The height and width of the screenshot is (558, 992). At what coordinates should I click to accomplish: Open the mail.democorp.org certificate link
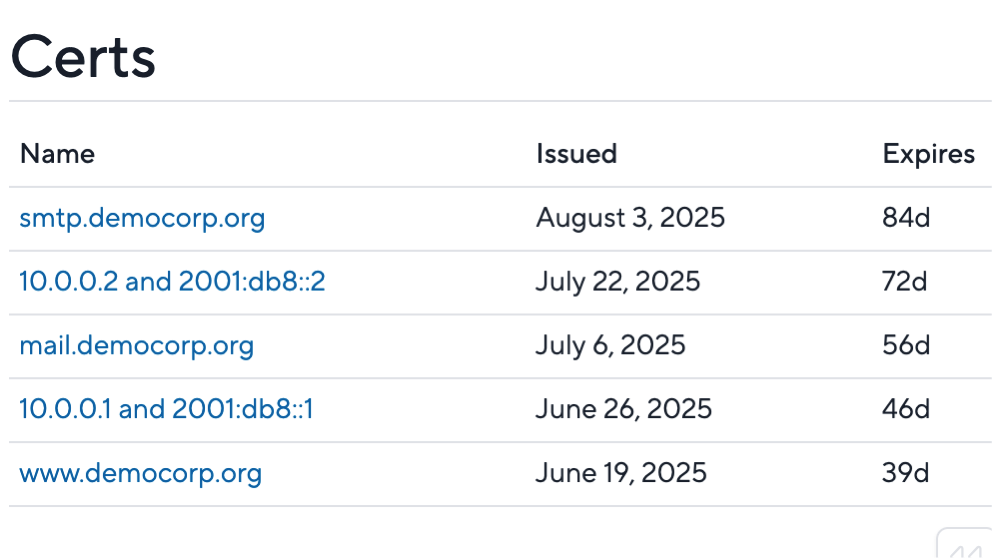[137, 346]
